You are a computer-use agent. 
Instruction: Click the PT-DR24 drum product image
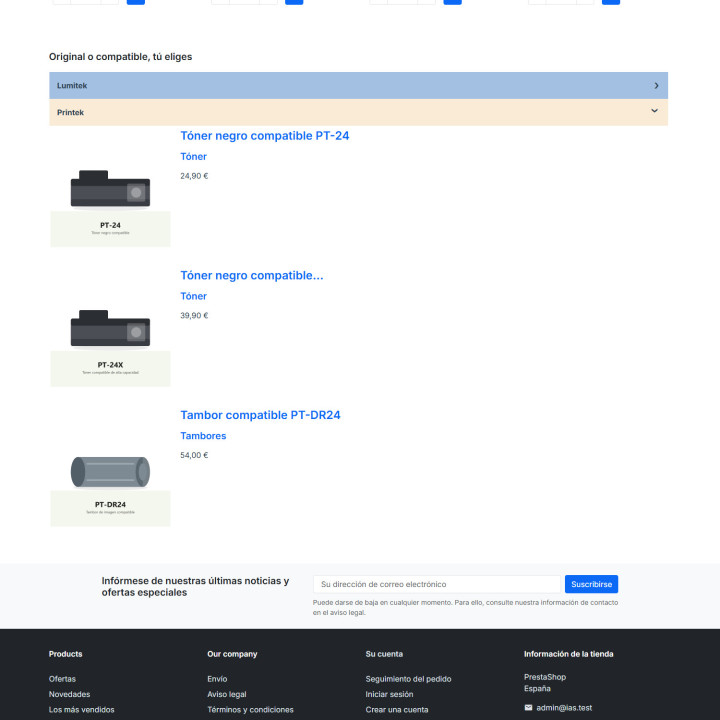110,467
